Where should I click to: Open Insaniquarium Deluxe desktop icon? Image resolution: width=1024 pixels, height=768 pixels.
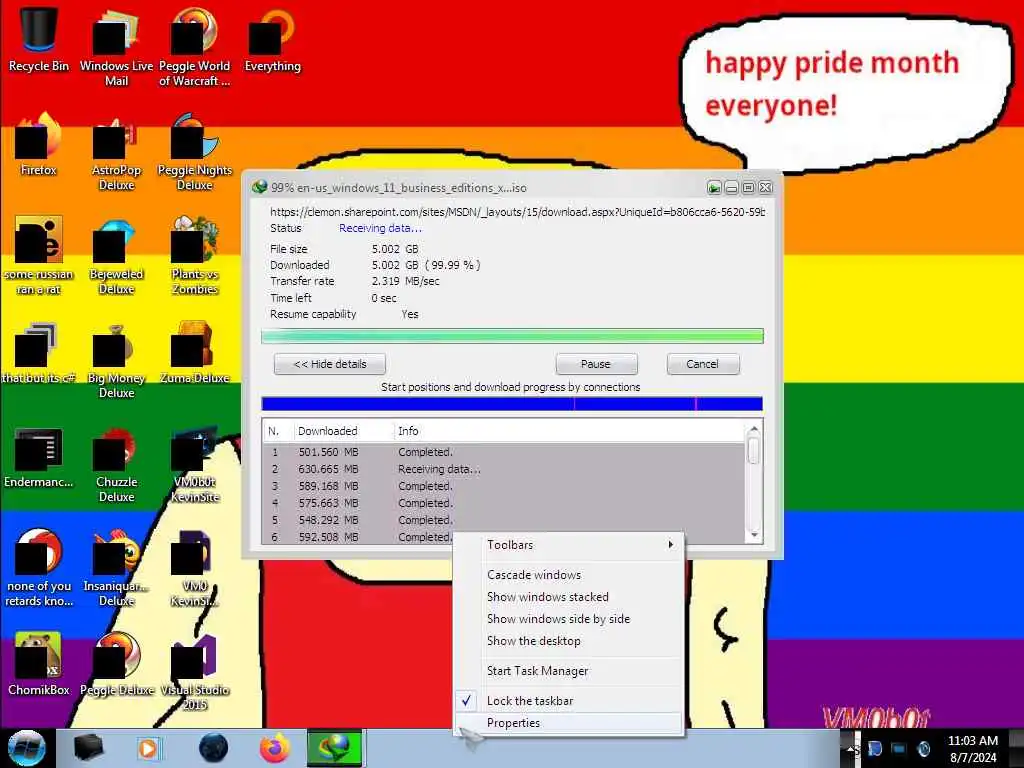tap(116, 568)
